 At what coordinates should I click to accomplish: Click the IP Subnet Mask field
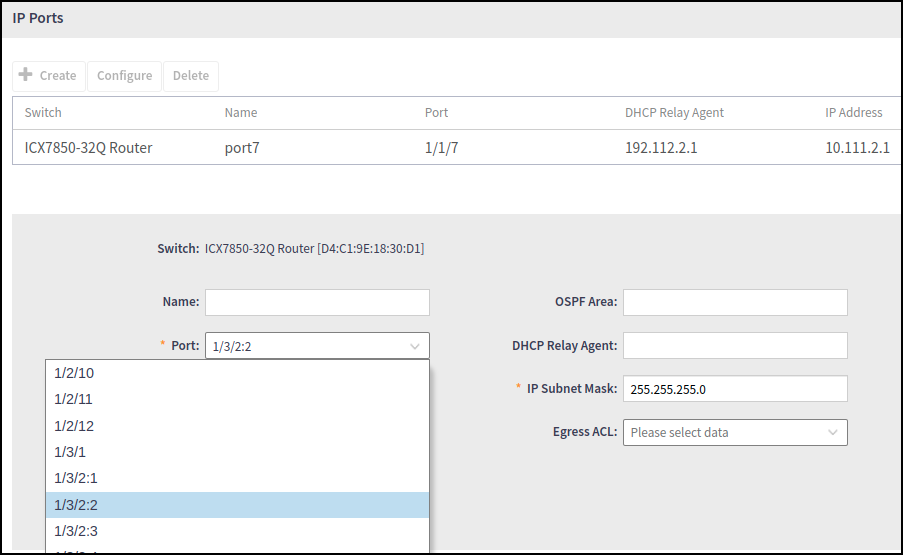[735, 389]
